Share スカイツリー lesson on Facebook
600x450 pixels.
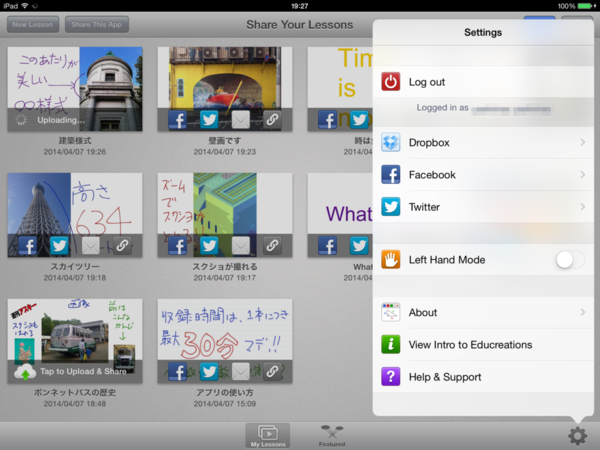[28, 246]
